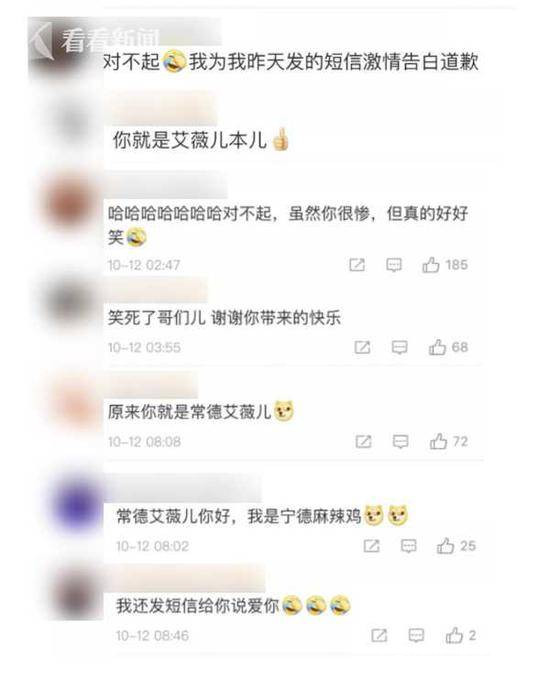The height and width of the screenshot is (678, 550).
Task: Share the 笑死了哥们儿 comment
Action: (362, 347)
